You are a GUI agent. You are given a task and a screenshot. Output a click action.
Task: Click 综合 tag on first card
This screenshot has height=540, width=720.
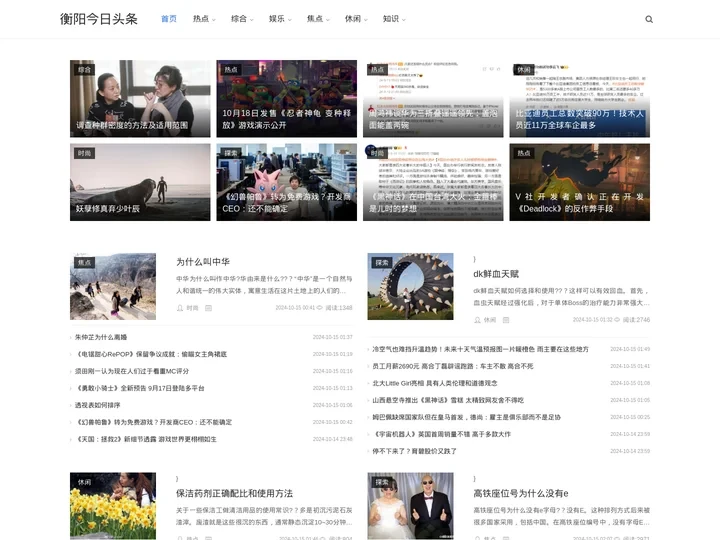click(84, 70)
